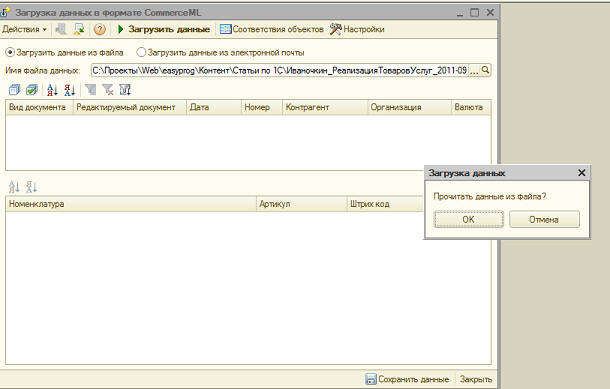Image resolution: width=610 pixels, height=389 pixels.
Task: Maximize the CommerceML window
Action: (475, 13)
